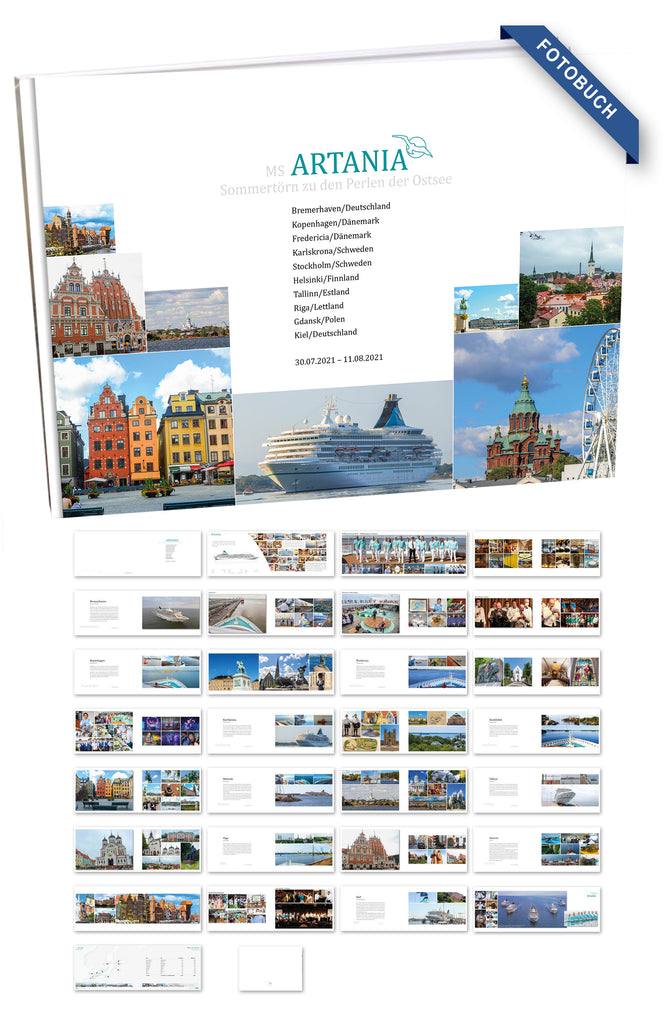Screen dimensions: 669x1024
Task: Select the 'Karlskrona/Schweden' line on the cover
Action: click(333, 250)
